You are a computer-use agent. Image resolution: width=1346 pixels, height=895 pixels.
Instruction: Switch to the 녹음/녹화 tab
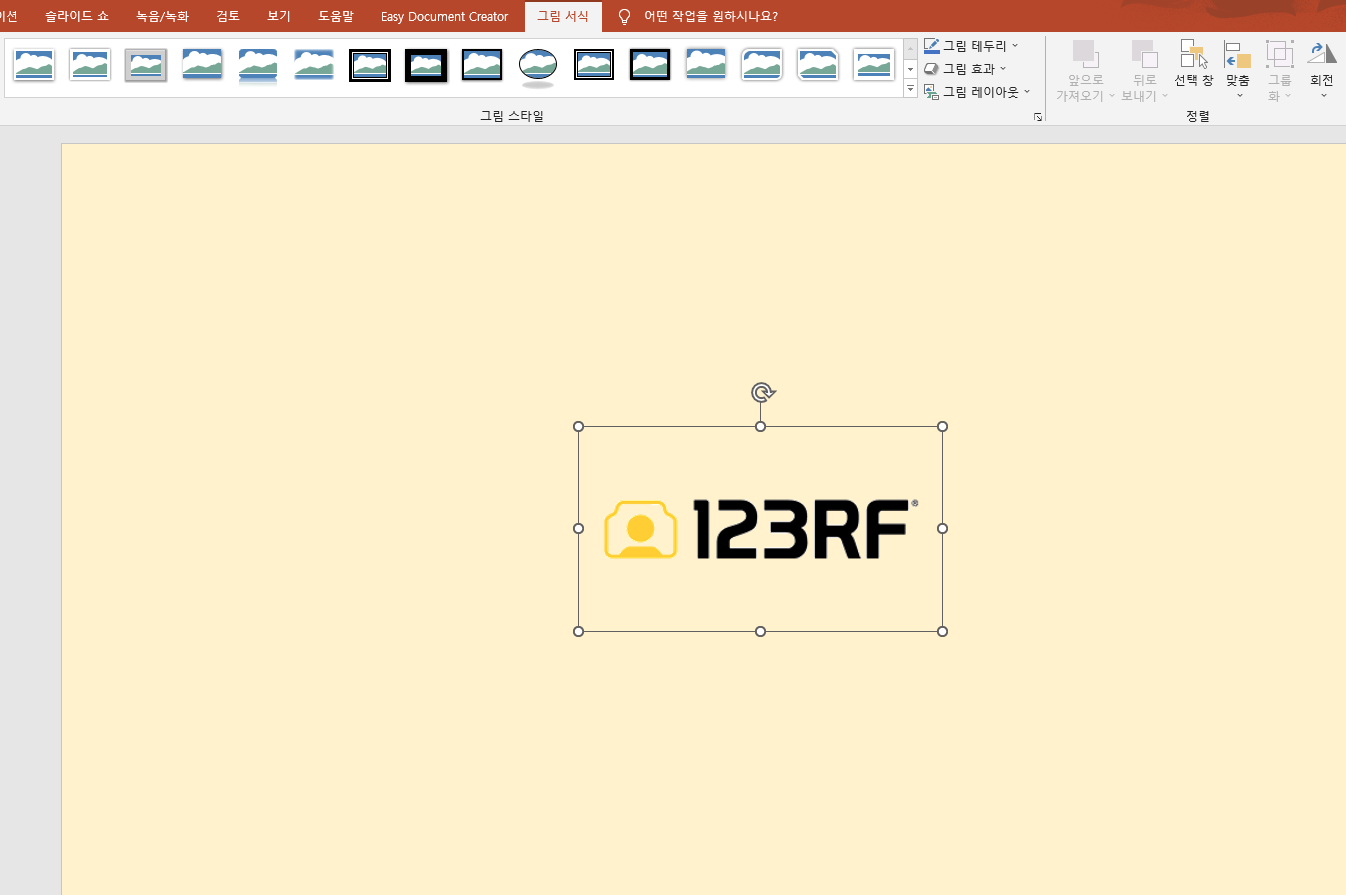coord(162,16)
